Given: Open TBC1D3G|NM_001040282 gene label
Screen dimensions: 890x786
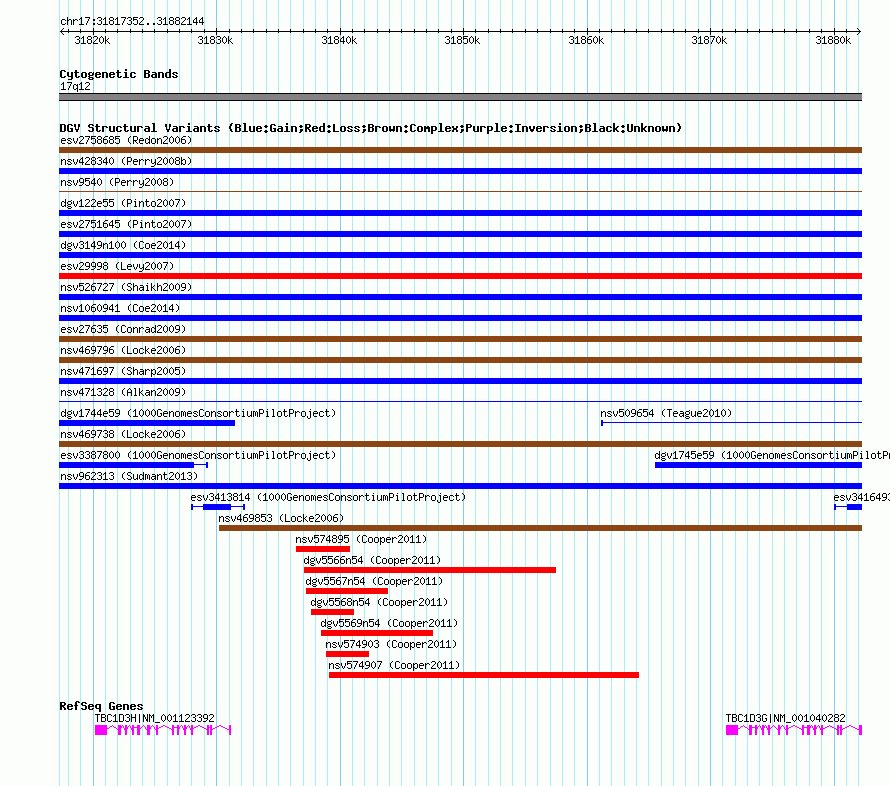Looking at the screenshot, I should click(x=786, y=718).
